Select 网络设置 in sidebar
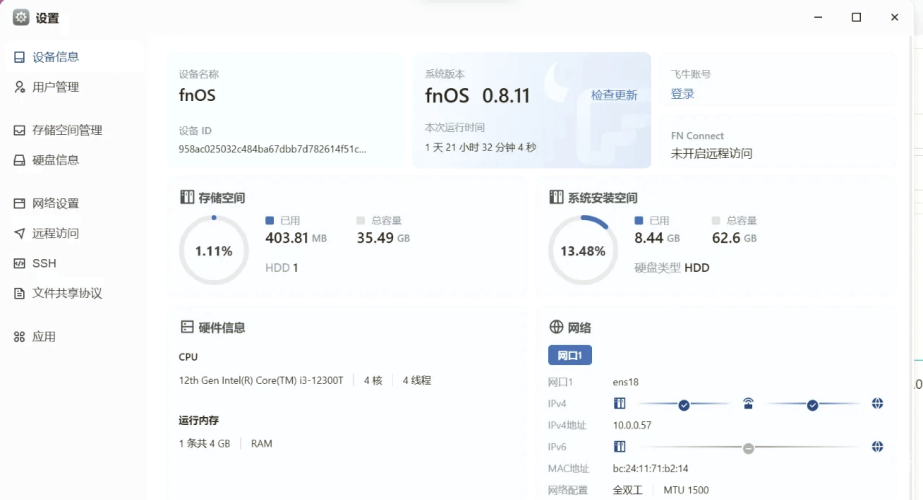Image resolution: width=923 pixels, height=500 pixels. click(74, 204)
